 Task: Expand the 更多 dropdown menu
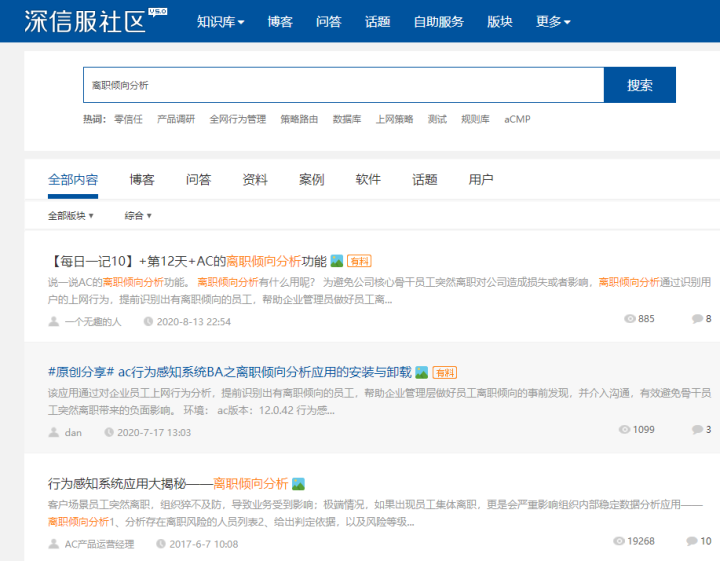[x=553, y=22]
